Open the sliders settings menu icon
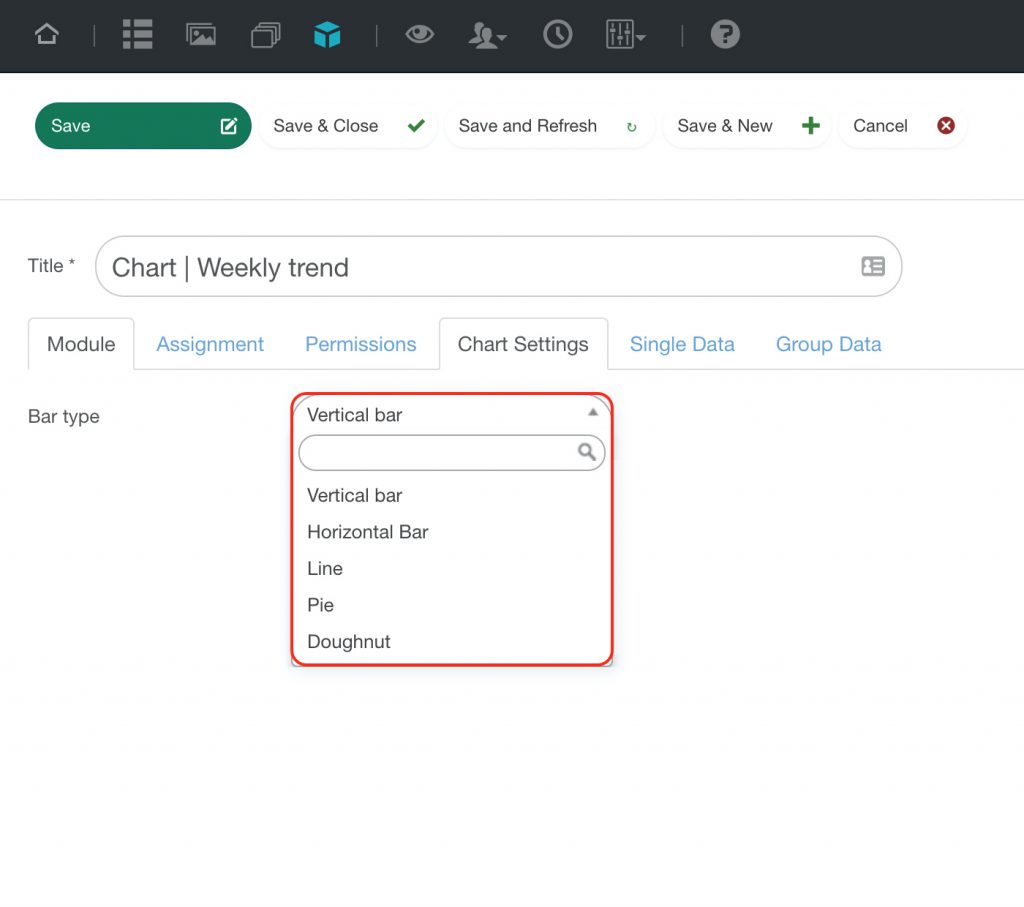 click(625, 34)
